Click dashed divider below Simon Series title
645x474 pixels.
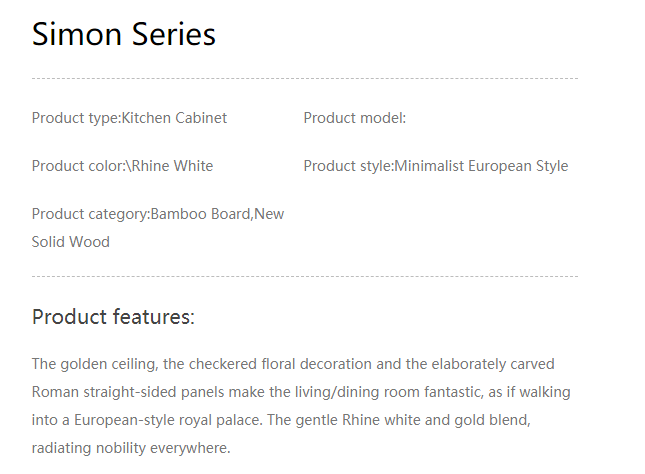pyautogui.click(x=304, y=78)
